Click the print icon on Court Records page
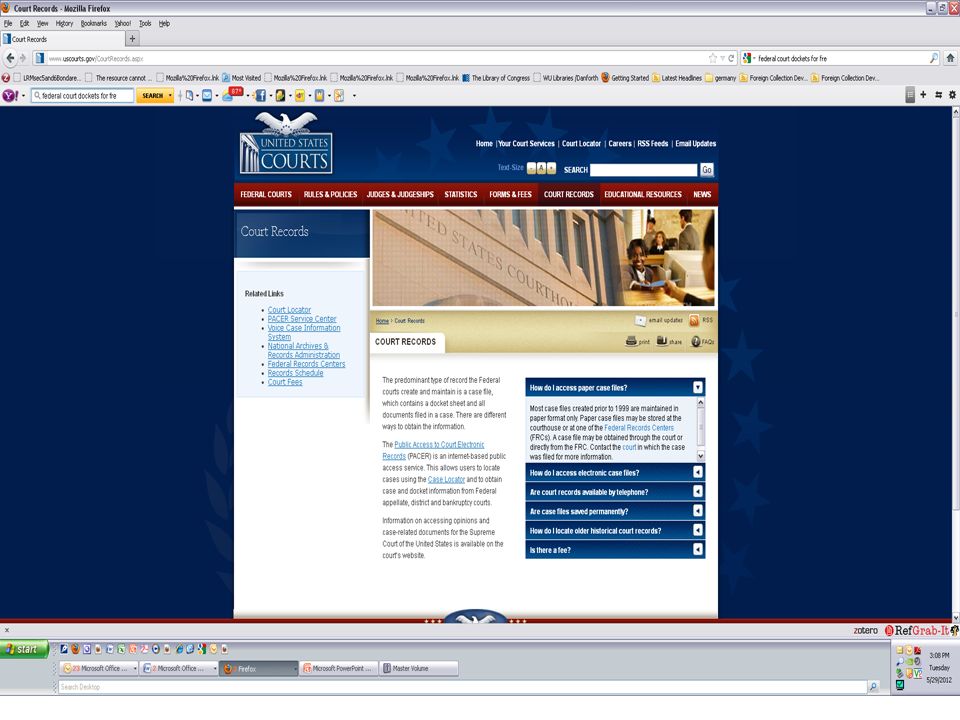The width and height of the screenshot is (960, 720). tap(631, 341)
